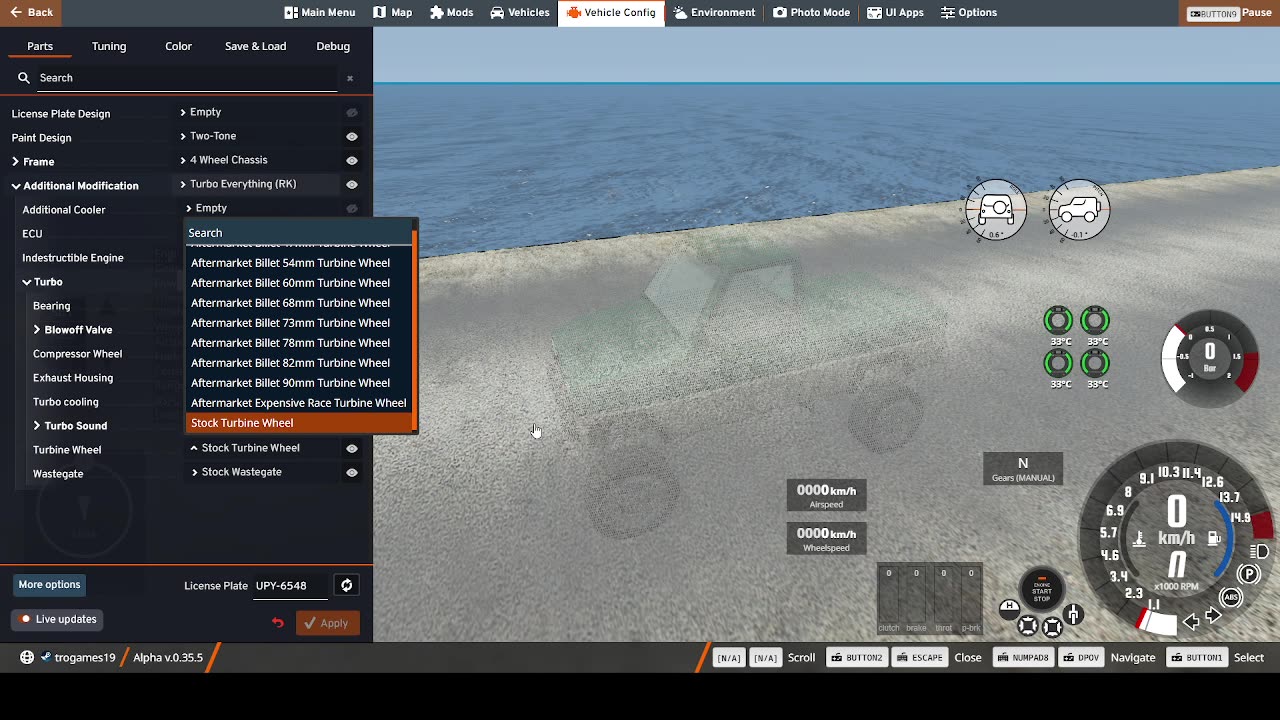The width and height of the screenshot is (1280, 720).
Task: Toggle visibility of License Plate Design part
Action: click(352, 112)
